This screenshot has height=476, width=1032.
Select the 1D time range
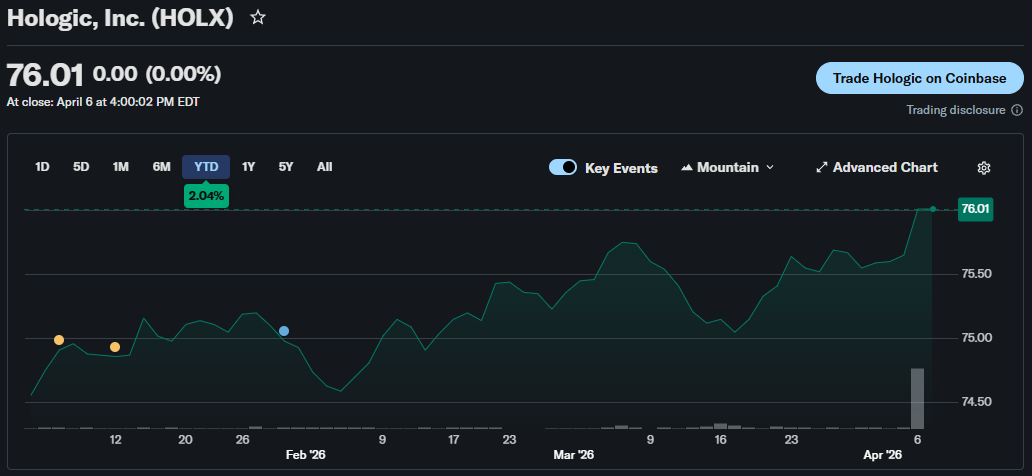[42, 167]
